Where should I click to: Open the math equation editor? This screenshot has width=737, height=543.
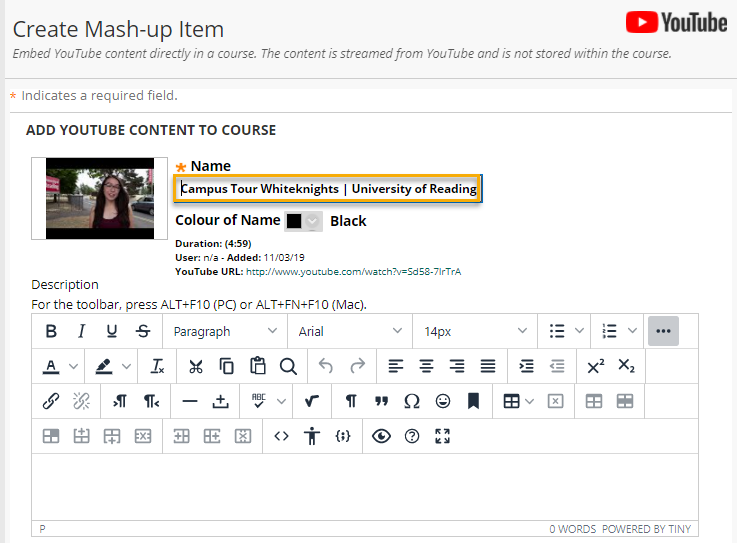click(x=312, y=401)
